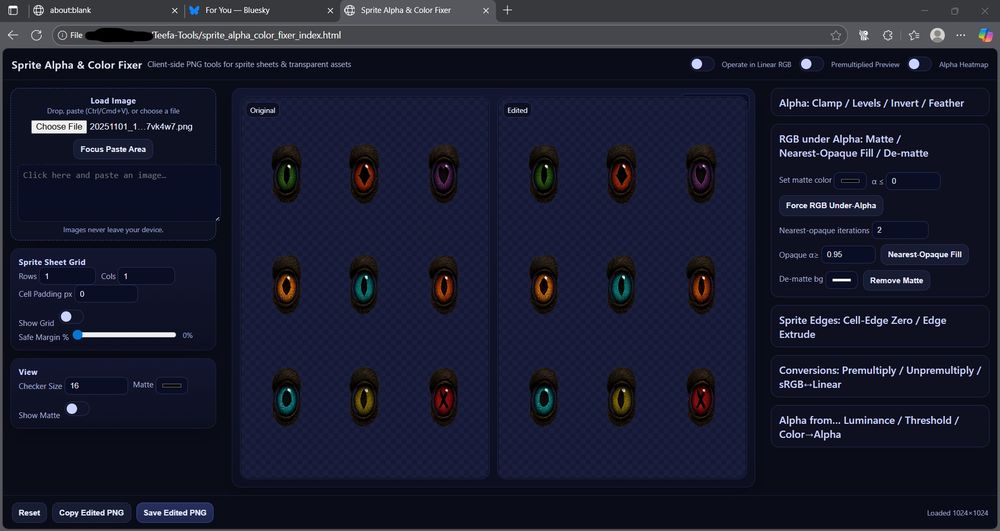This screenshot has height=531, width=1000.
Task: Click Opaque α≥ 0.95 field
Action: 848,254
